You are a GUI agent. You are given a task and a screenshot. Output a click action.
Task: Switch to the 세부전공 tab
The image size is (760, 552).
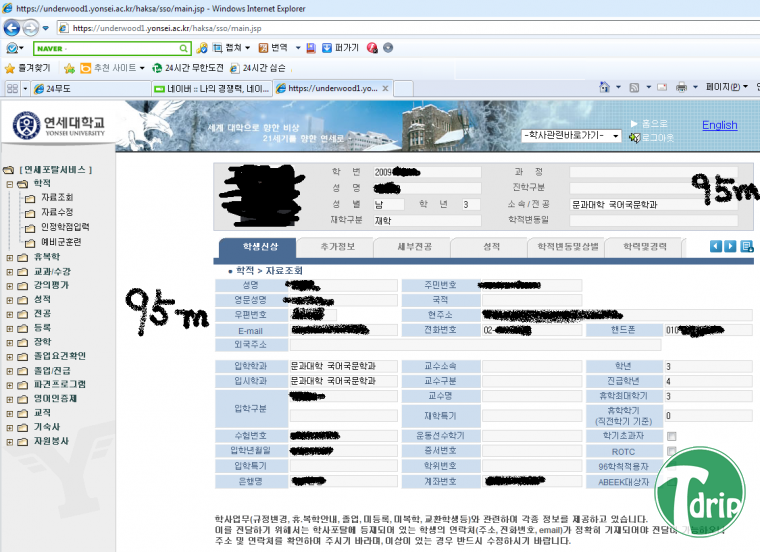(x=413, y=247)
